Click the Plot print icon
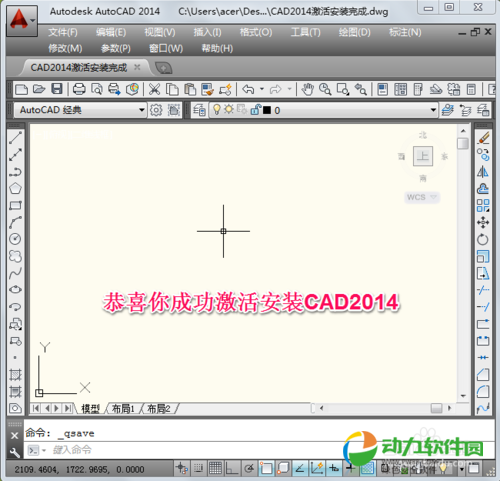The image size is (500, 481). [x=79, y=89]
